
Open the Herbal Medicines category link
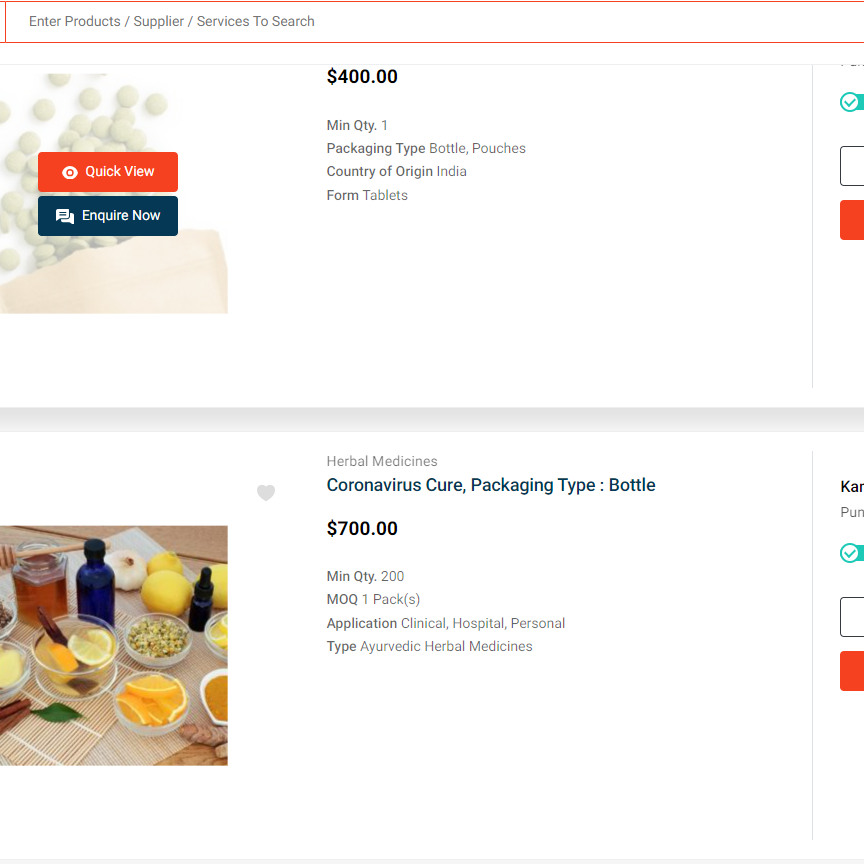coord(382,461)
